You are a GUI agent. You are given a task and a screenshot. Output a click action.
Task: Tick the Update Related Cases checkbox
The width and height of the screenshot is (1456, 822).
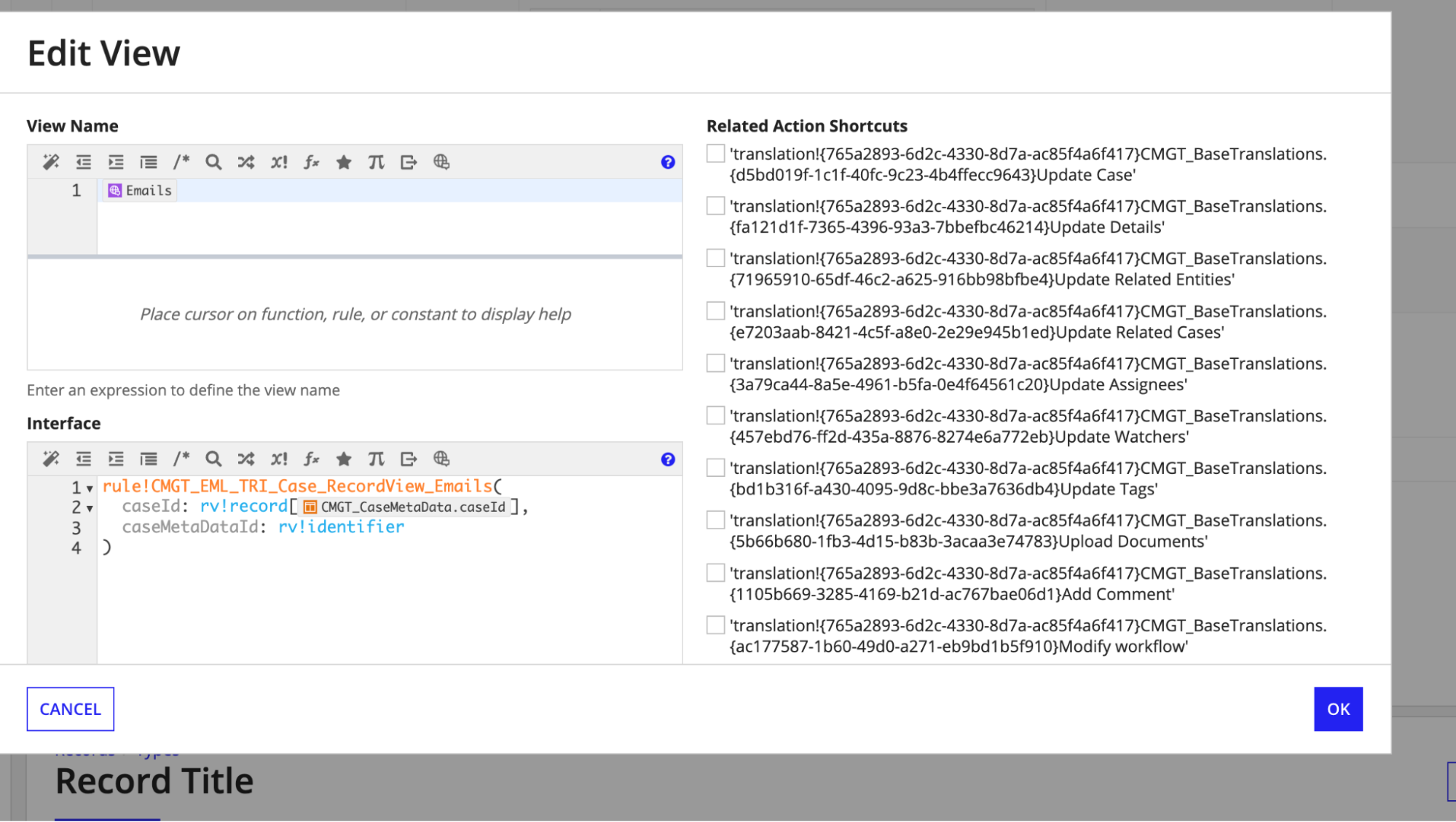(x=716, y=311)
